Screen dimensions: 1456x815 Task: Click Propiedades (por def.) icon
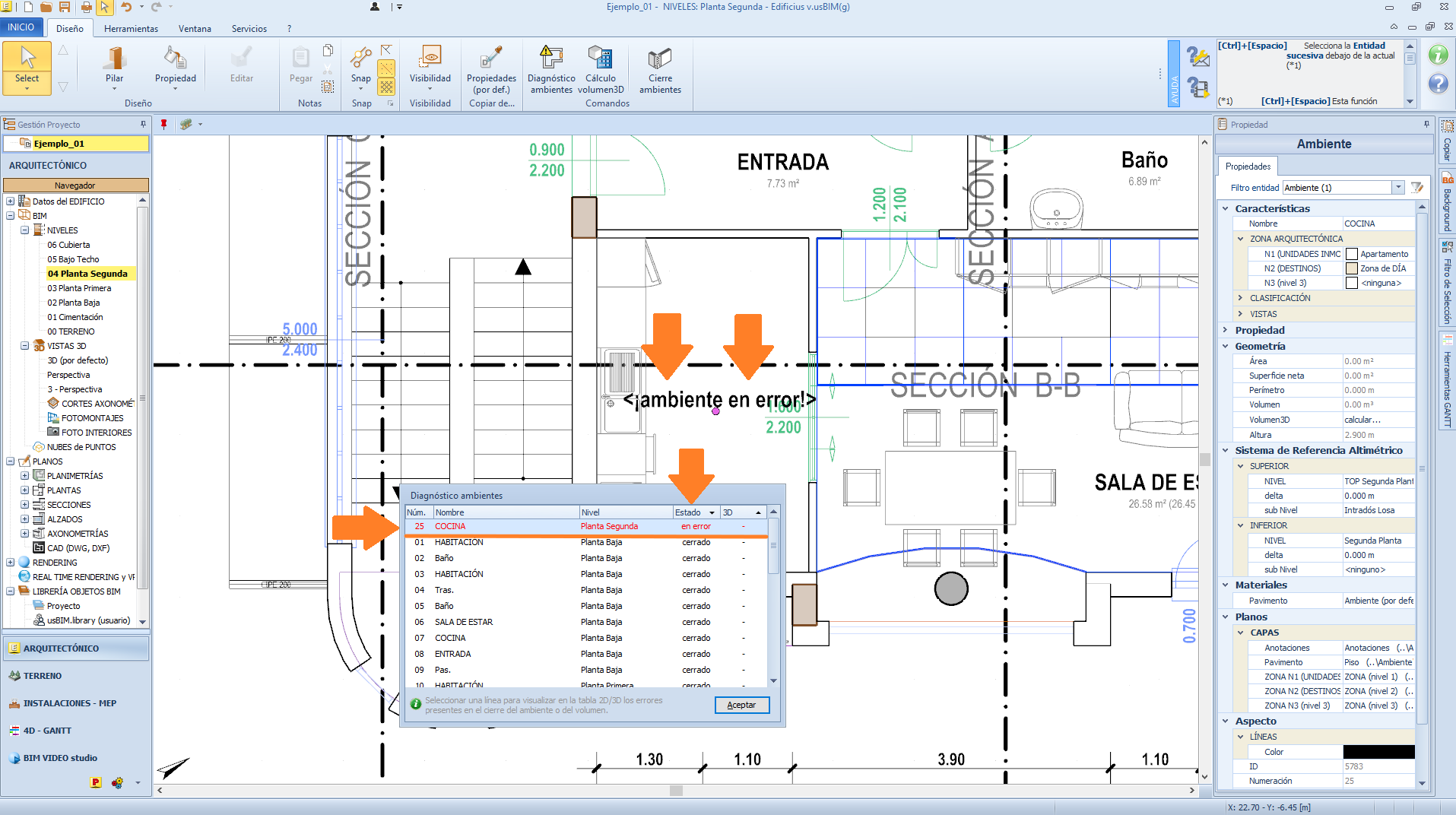point(491,59)
